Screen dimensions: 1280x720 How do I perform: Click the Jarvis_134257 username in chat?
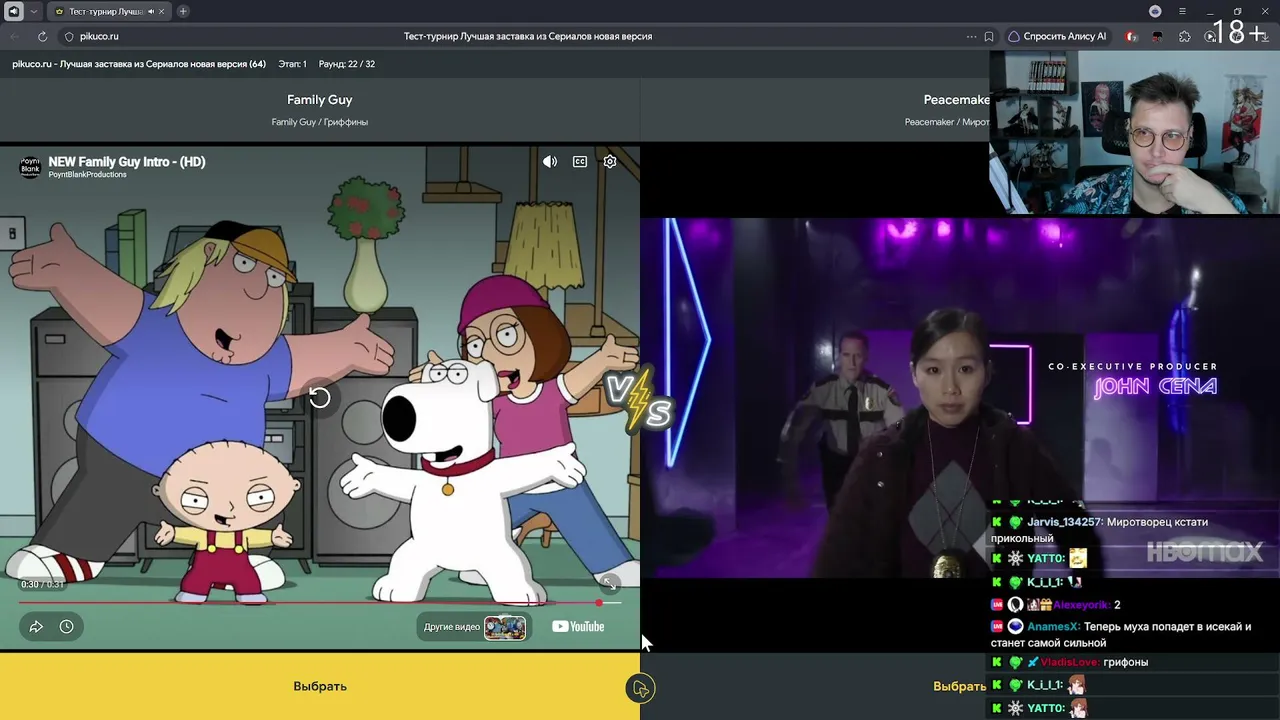point(1064,522)
